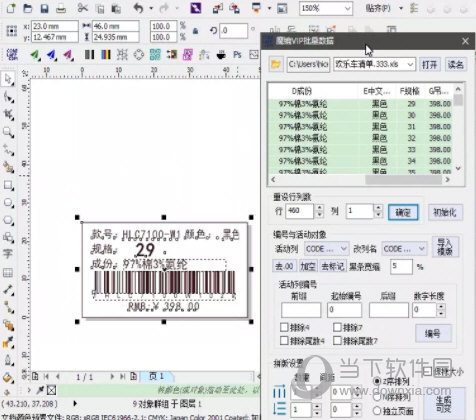This screenshot has height=420, width=476.
Task: Increase the 行 row count spinner
Action: coord(319,208)
